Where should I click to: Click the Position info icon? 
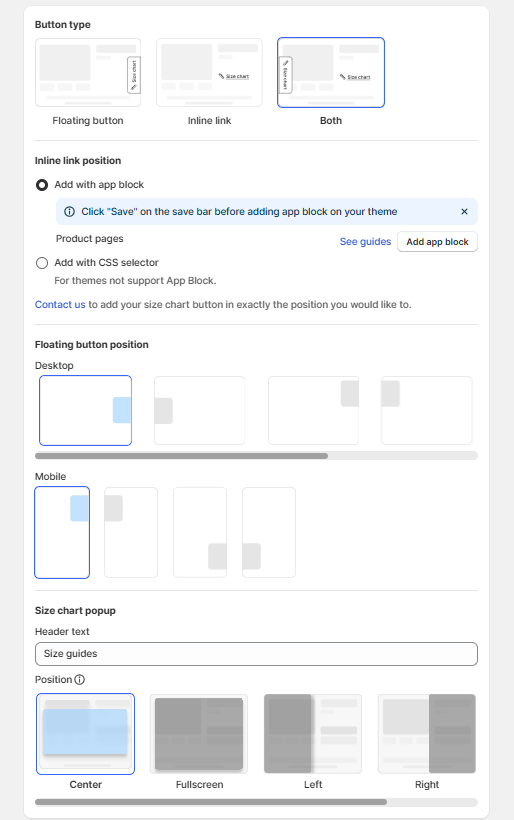click(79, 679)
